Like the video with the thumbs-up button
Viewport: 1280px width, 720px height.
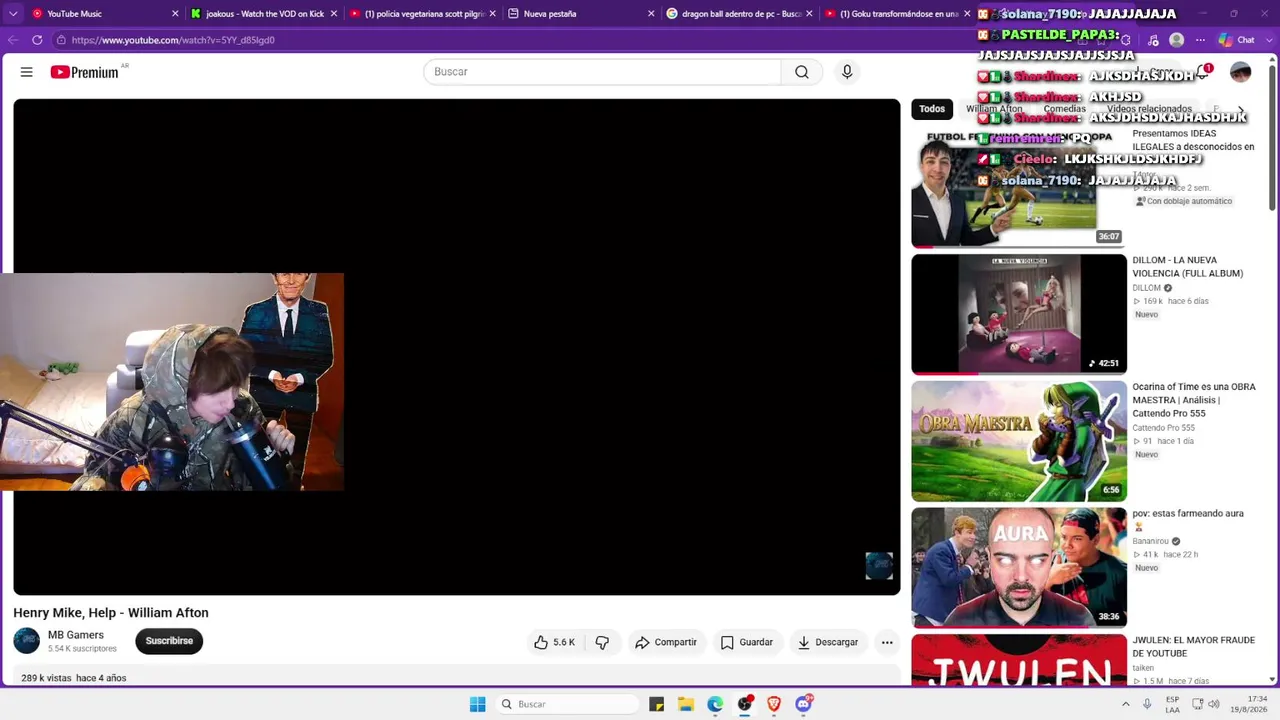coord(555,642)
